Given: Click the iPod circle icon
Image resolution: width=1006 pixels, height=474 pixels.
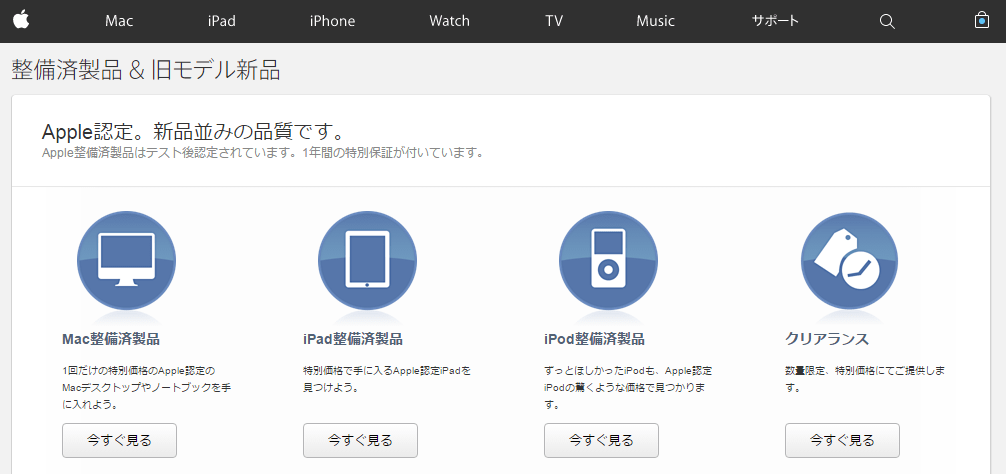Looking at the screenshot, I should [x=608, y=260].
